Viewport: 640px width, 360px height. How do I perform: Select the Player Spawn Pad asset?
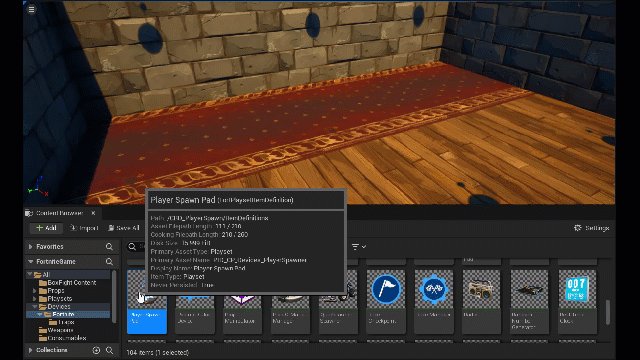click(147, 301)
